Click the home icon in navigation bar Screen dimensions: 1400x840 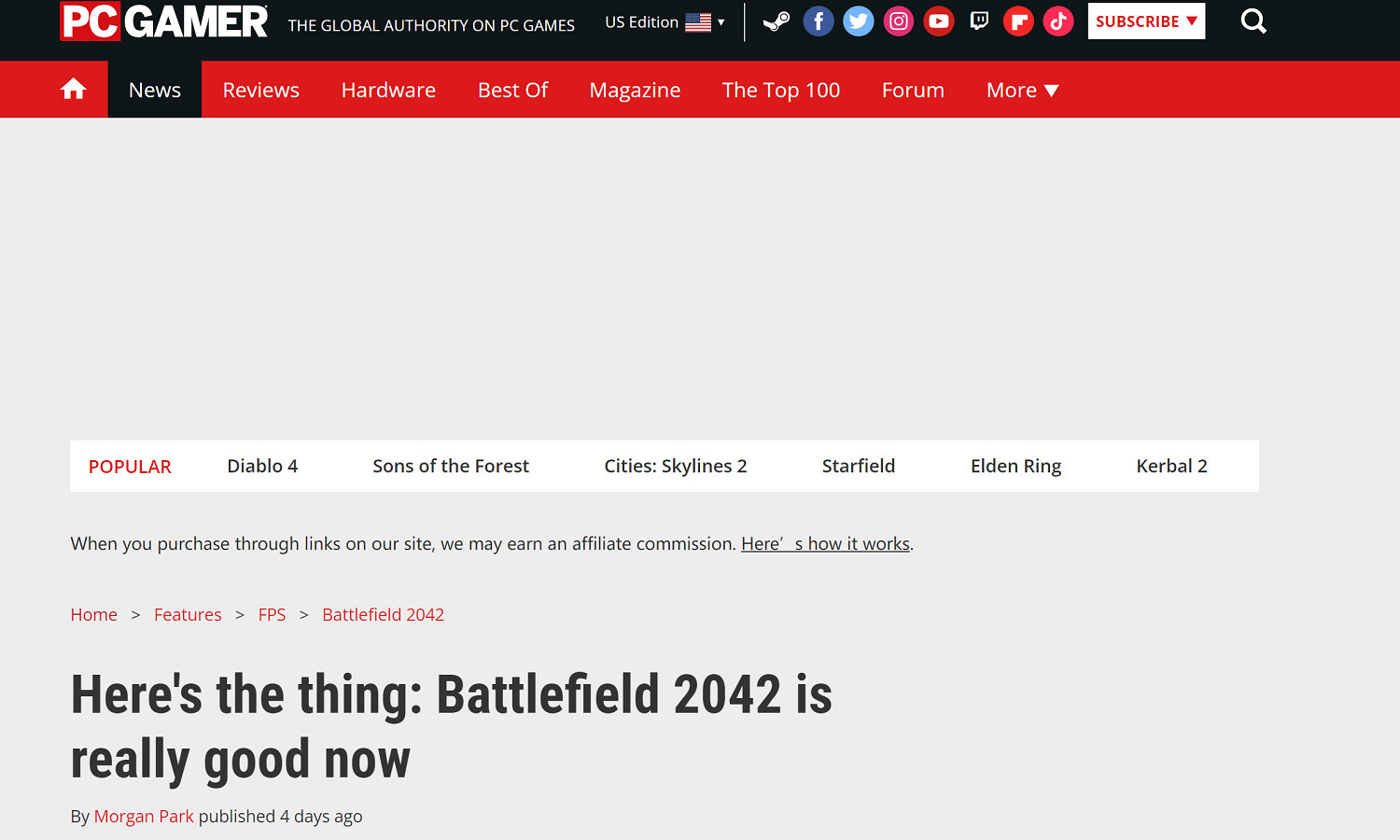(x=73, y=89)
